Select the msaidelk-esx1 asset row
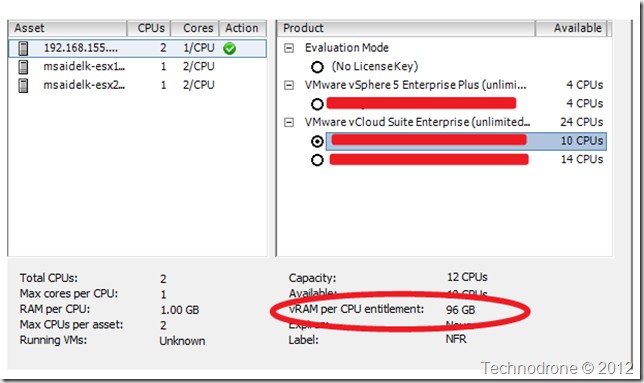 [x=137, y=67]
